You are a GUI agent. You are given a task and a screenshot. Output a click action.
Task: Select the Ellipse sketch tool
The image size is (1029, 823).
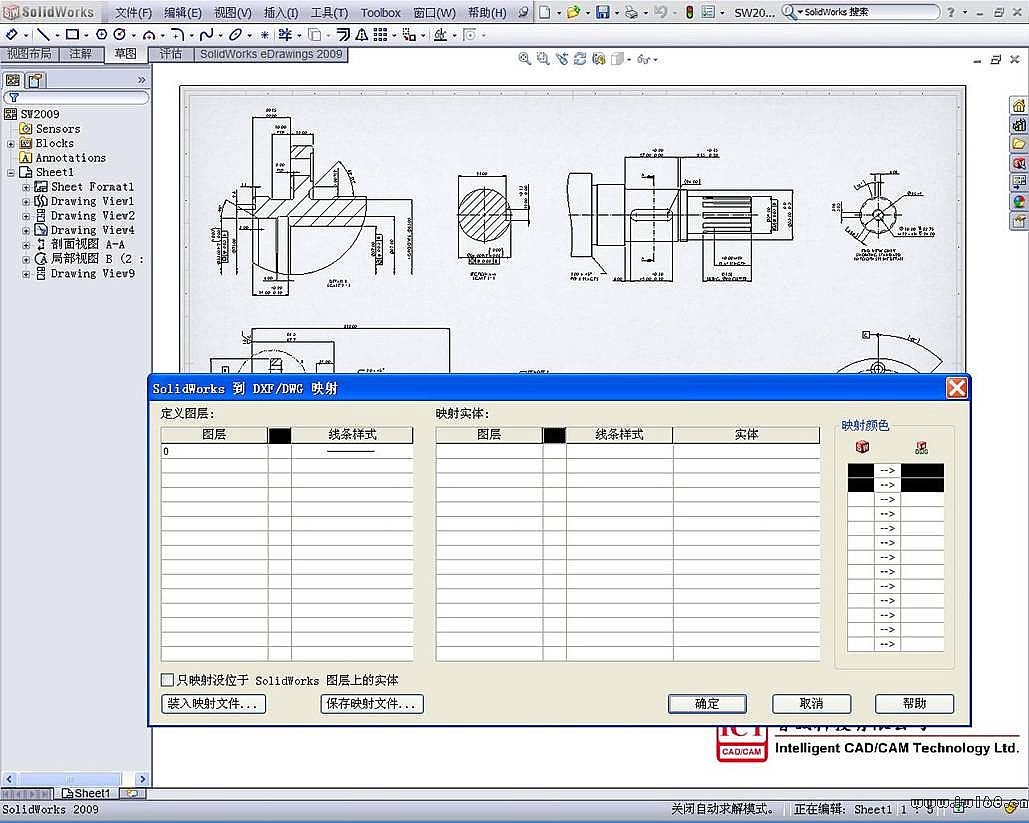236,35
